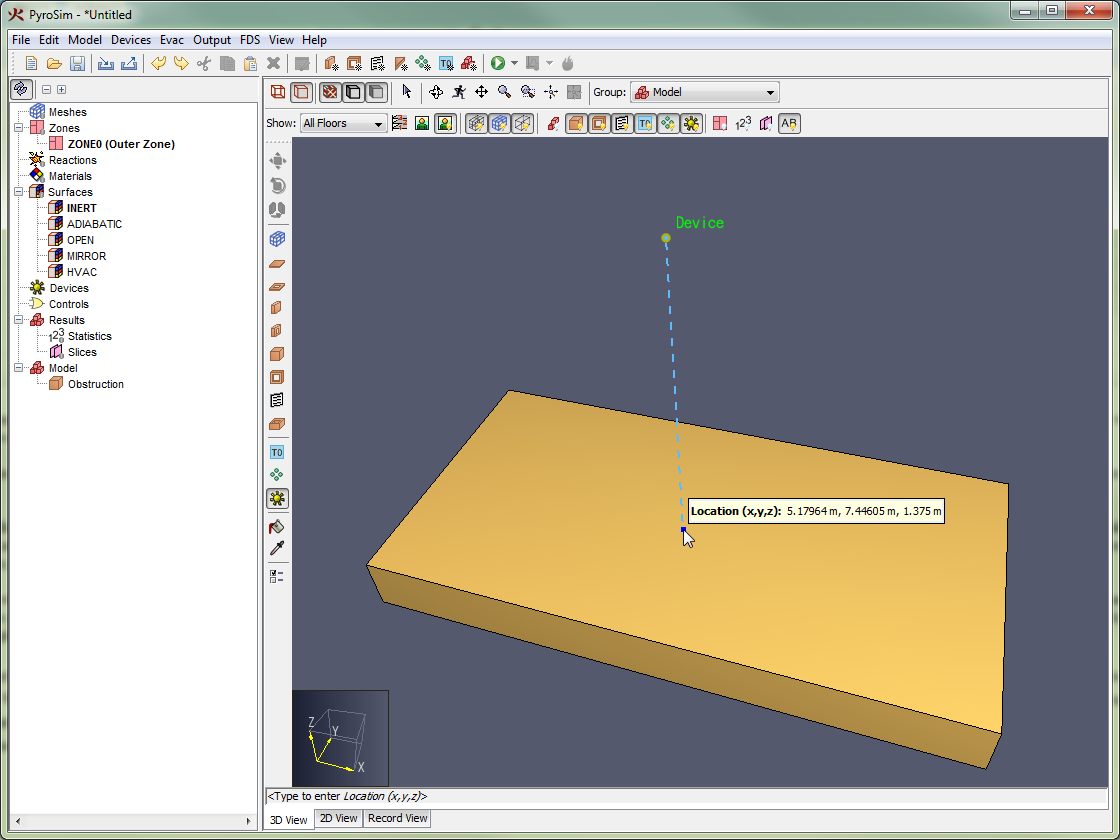The width and height of the screenshot is (1120, 840).
Task: Select the Draw Mesh tool in the side toolbar
Action: coord(277,239)
